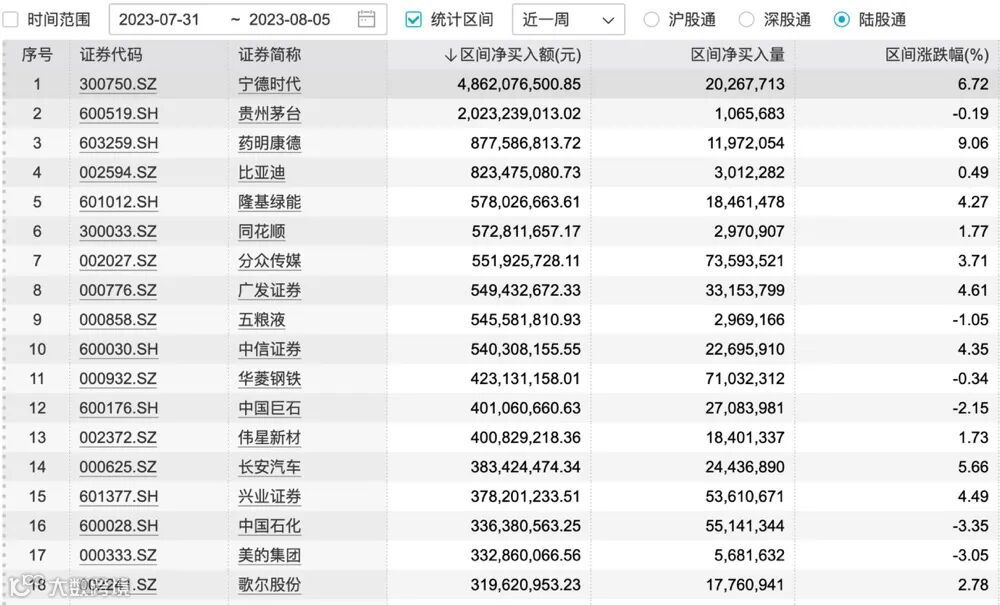Sort by 区间净买入量 column header
Screen dimensions: 1000x605
(x=737, y=55)
